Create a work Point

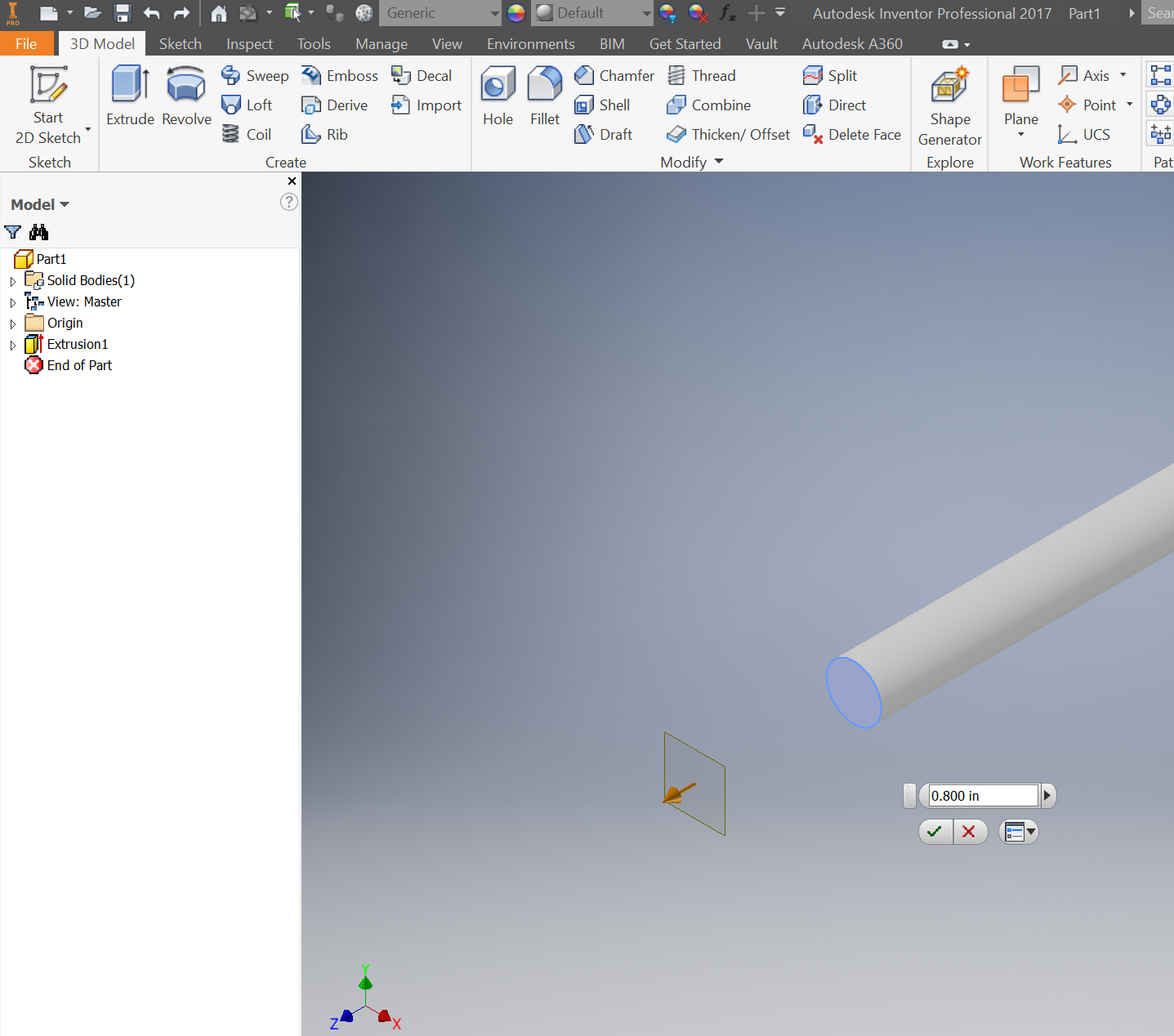pyautogui.click(x=1087, y=105)
